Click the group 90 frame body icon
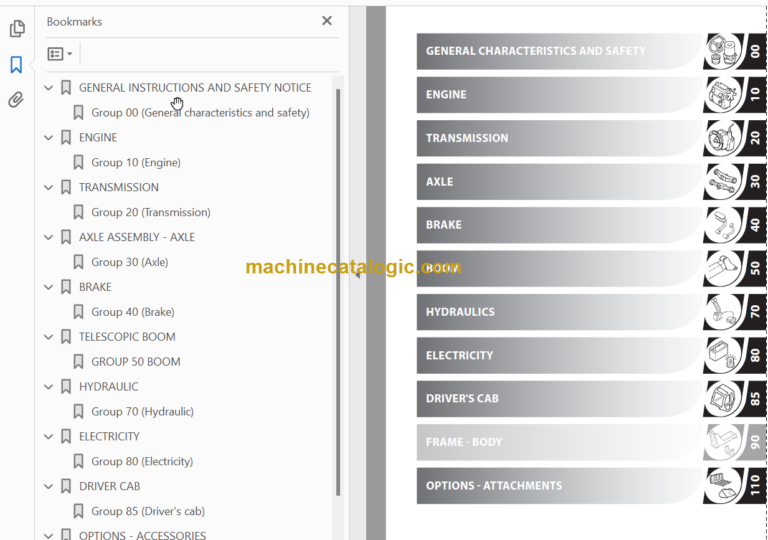Viewport: 768px width, 540px height. point(723,442)
